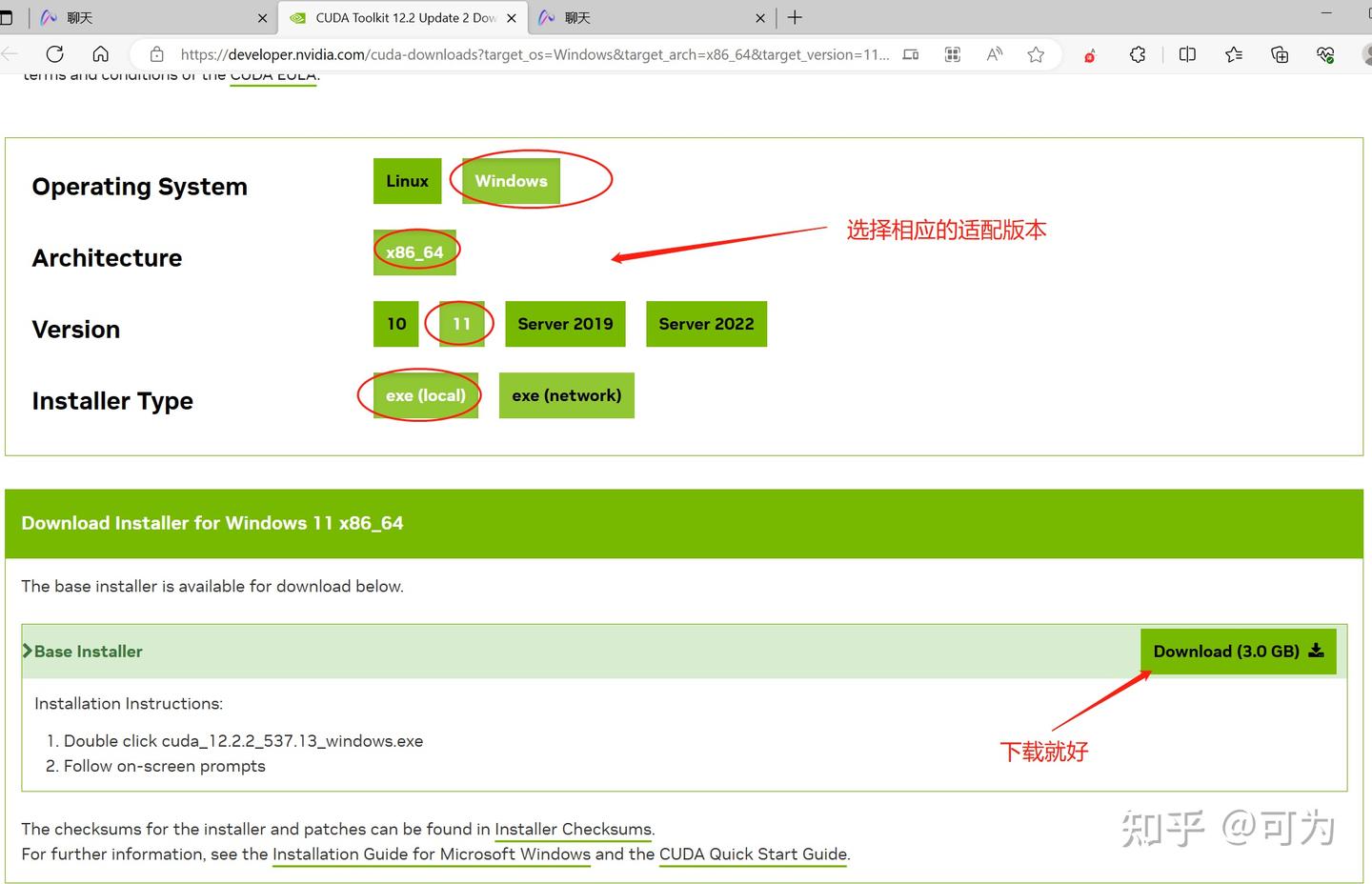1372x884 pixels.
Task: Go to the browser home page icon
Action: (x=101, y=54)
